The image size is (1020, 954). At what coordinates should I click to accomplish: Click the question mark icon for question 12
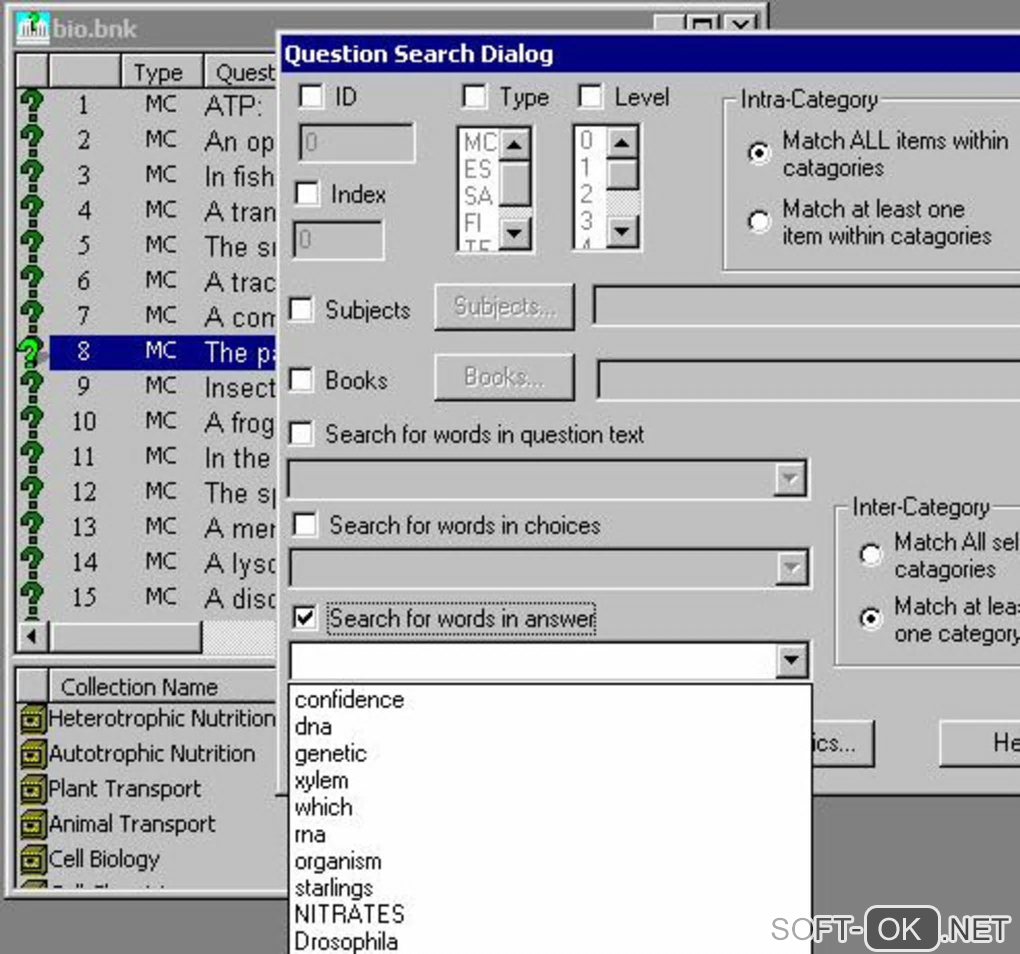click(x=32, y=491)
